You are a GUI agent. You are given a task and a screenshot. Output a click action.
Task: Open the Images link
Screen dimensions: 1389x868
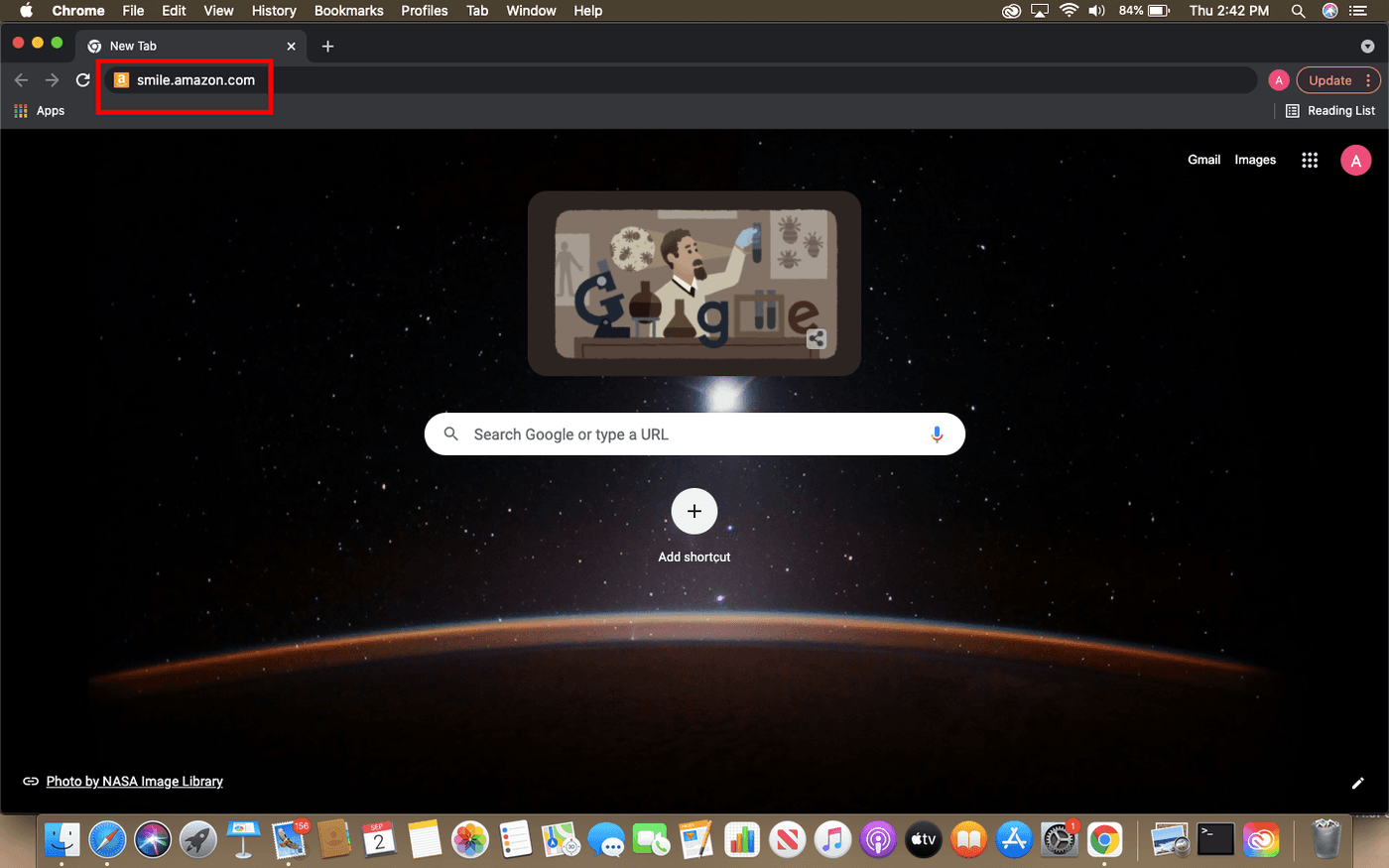[x=1255, y=160]
